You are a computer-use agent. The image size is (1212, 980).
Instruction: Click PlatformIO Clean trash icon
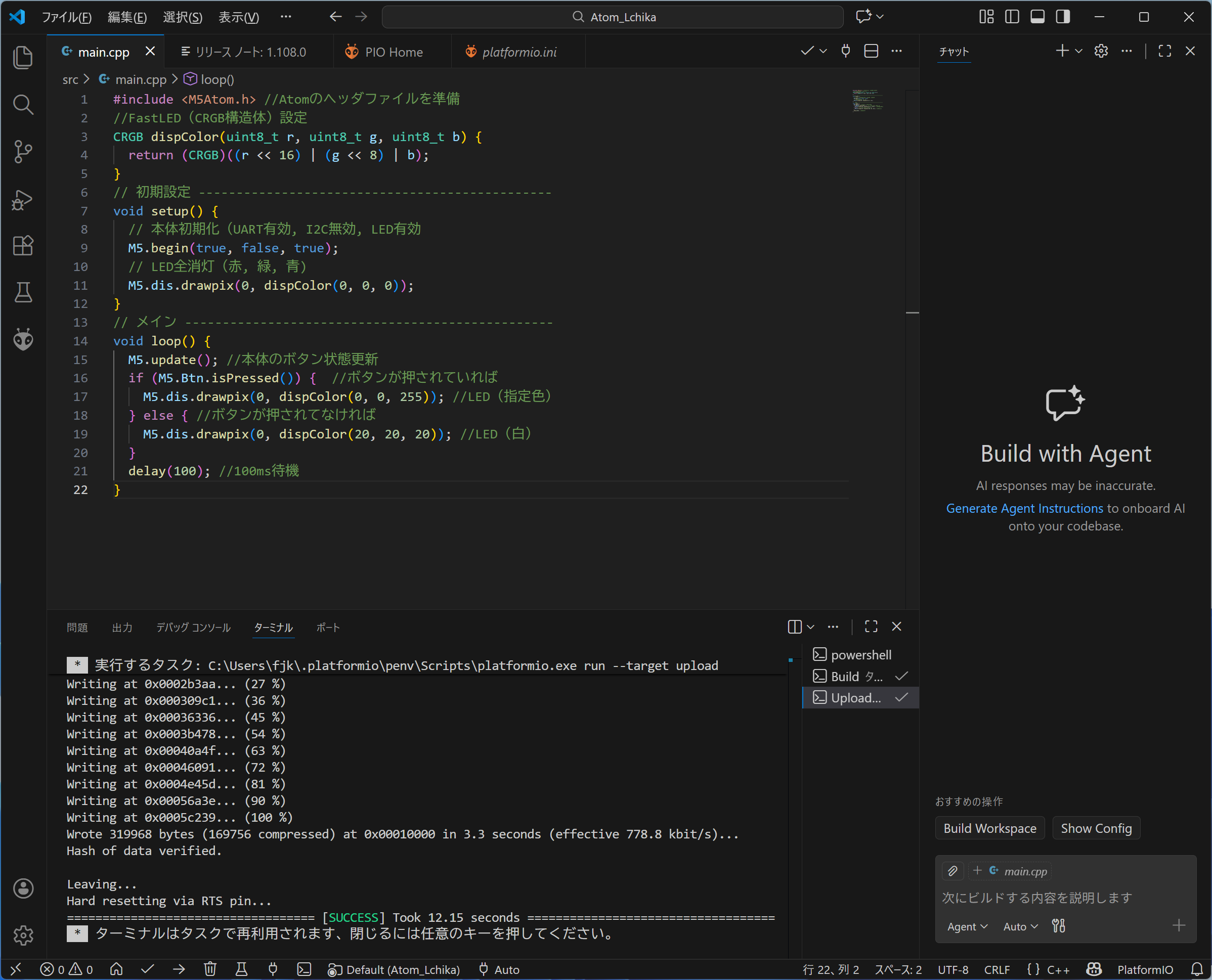(x=210, y=969)
